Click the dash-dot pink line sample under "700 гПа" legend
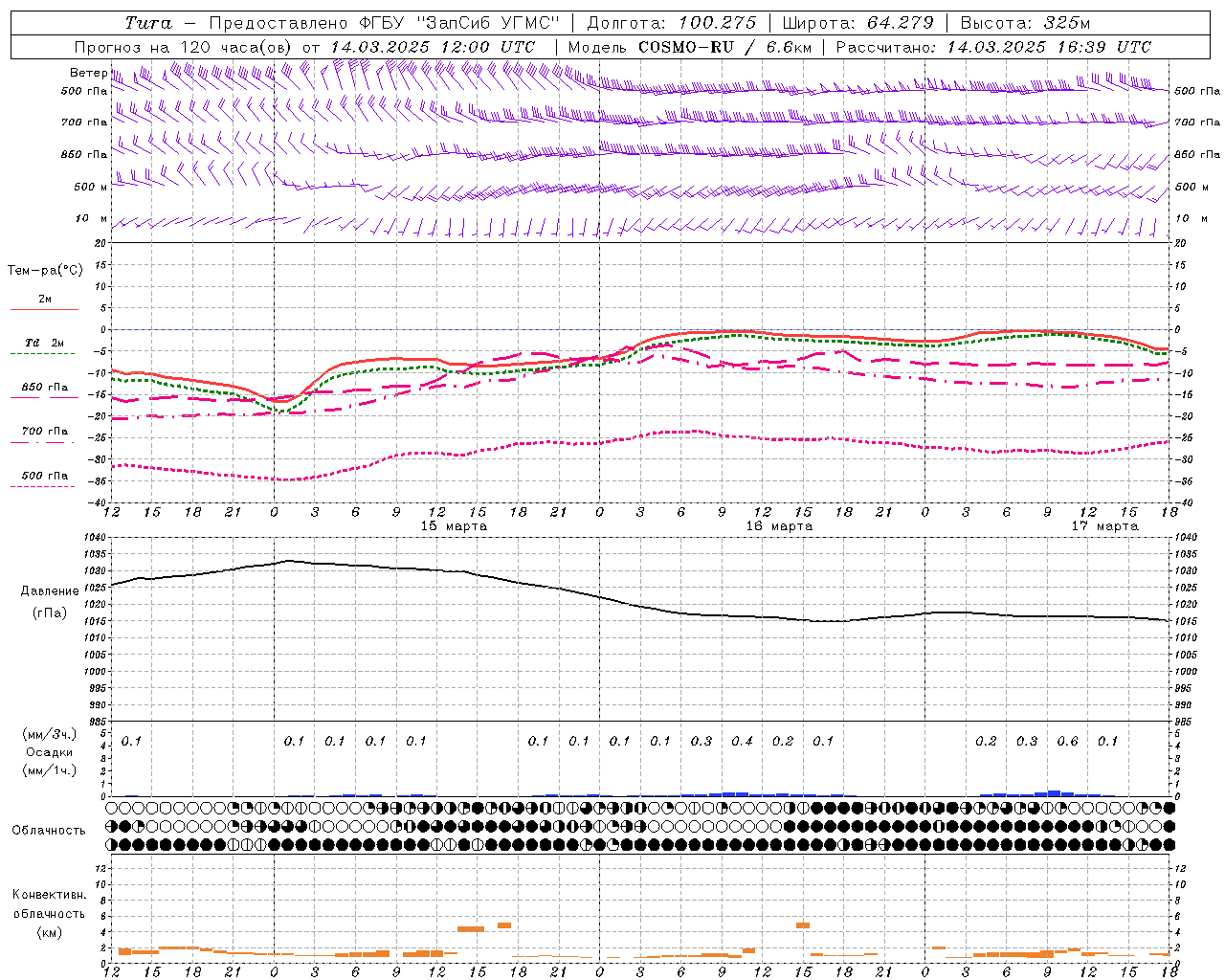Viewport: 1225px width, 980px height. tap(42, 442)
